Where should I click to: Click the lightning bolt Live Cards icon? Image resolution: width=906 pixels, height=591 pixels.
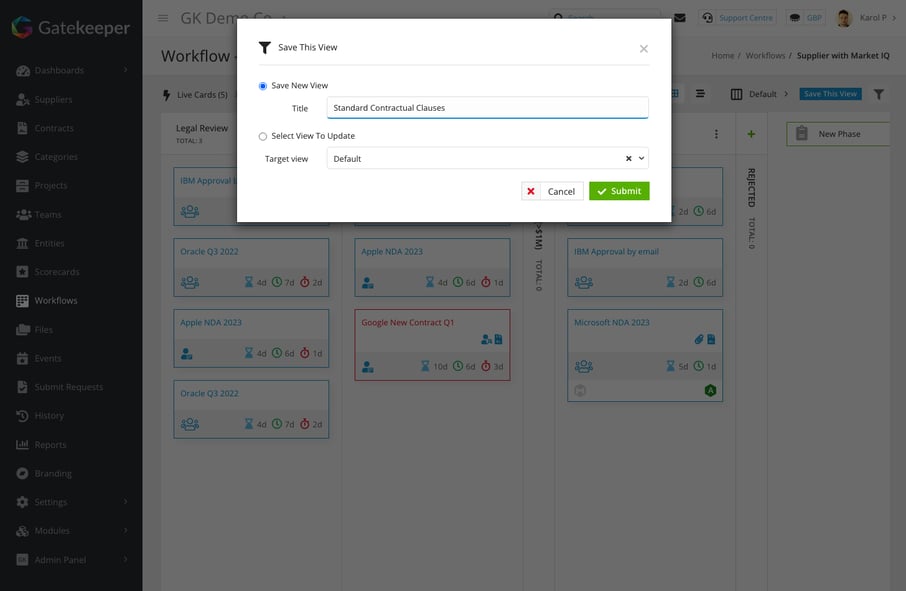click(165, 94)
